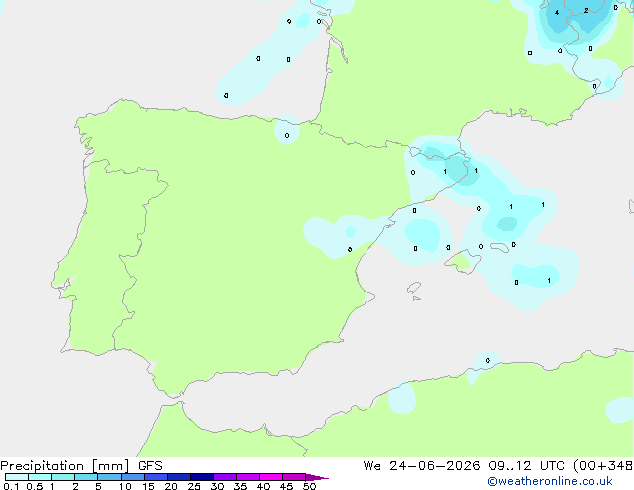Click the '4' precipitation value on map
Image resolution: width=634 pixels, height=490 pixels.
click(557, 13)
